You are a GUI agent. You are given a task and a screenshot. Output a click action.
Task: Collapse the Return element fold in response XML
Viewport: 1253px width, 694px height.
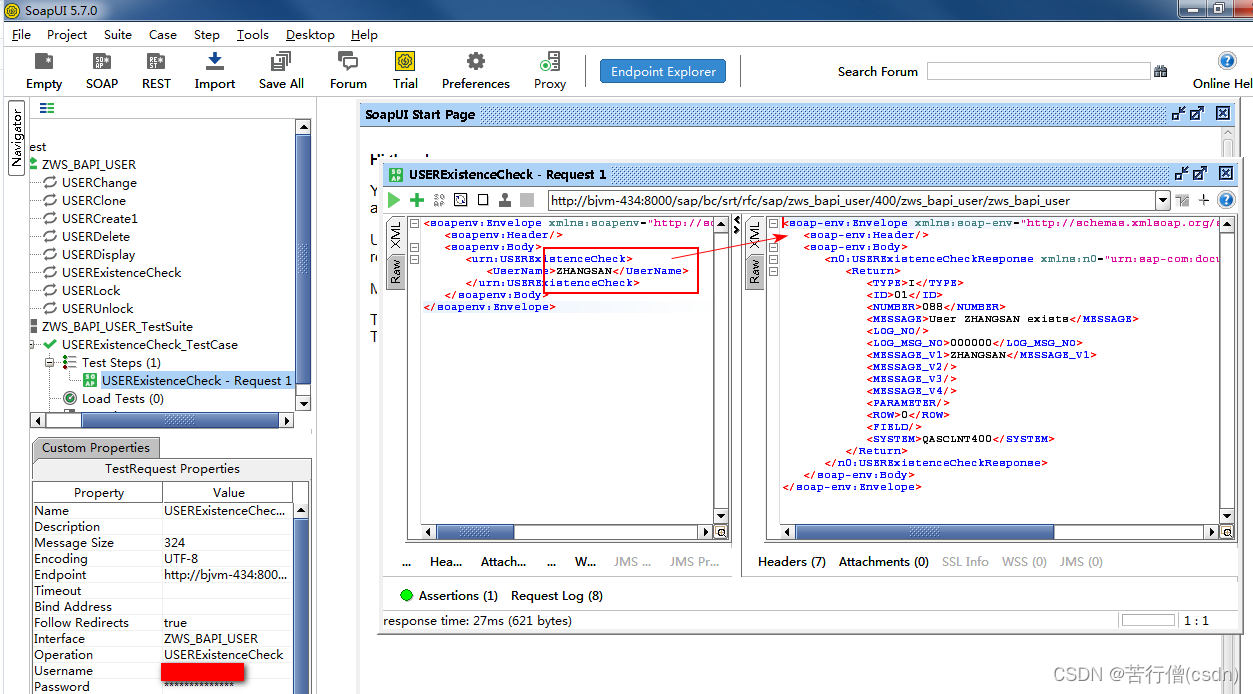(x=773, y=271)
